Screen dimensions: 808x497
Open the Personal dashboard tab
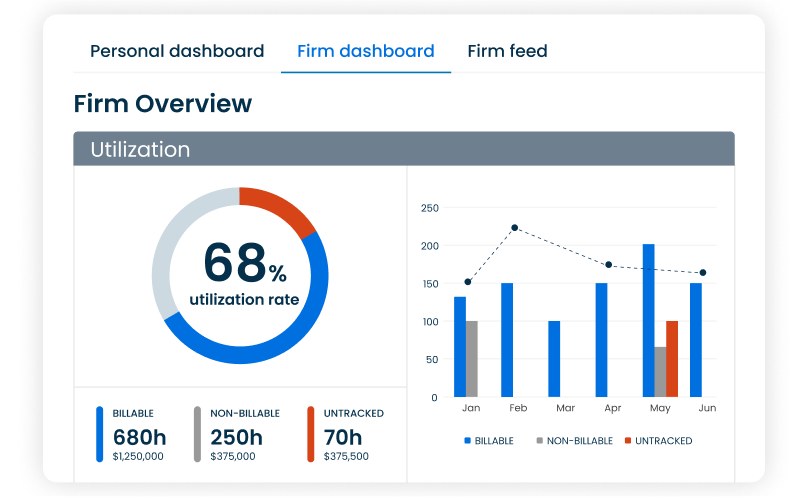pyautogui.click(x=177, y=51)
